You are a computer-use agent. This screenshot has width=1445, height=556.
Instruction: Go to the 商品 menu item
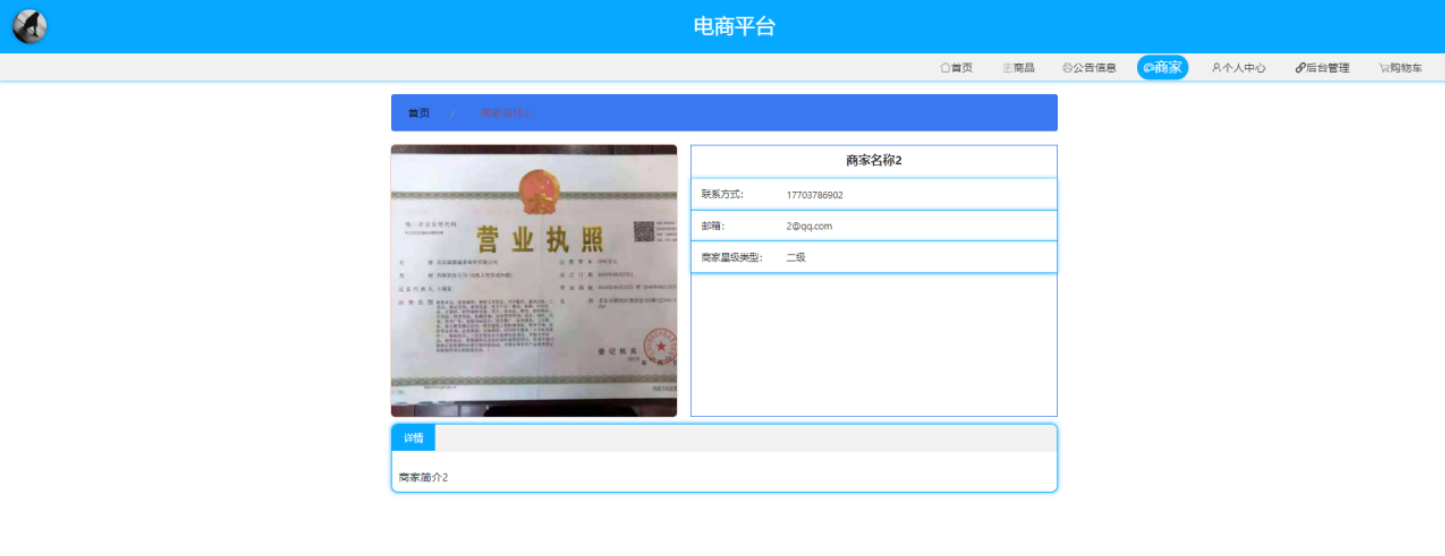coord(1018,68)
